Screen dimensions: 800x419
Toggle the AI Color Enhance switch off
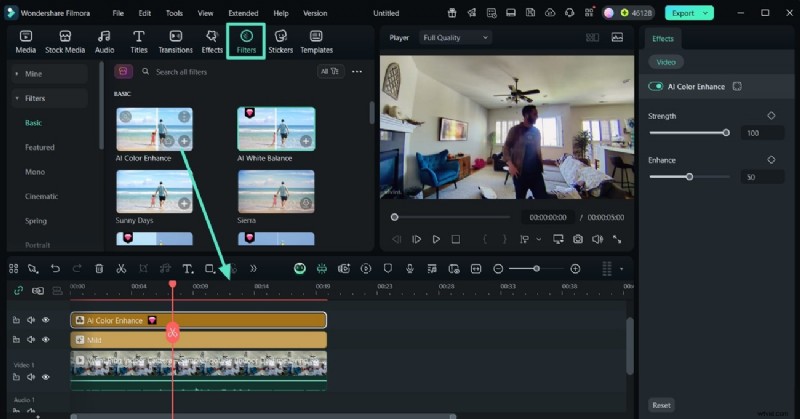pos(657,87)
